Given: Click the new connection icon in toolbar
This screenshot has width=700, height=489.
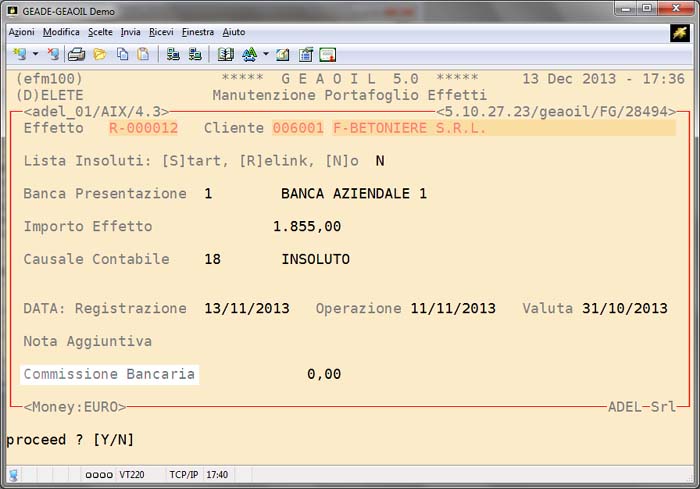Looking at the screenshot, I should tap(19, 54).
